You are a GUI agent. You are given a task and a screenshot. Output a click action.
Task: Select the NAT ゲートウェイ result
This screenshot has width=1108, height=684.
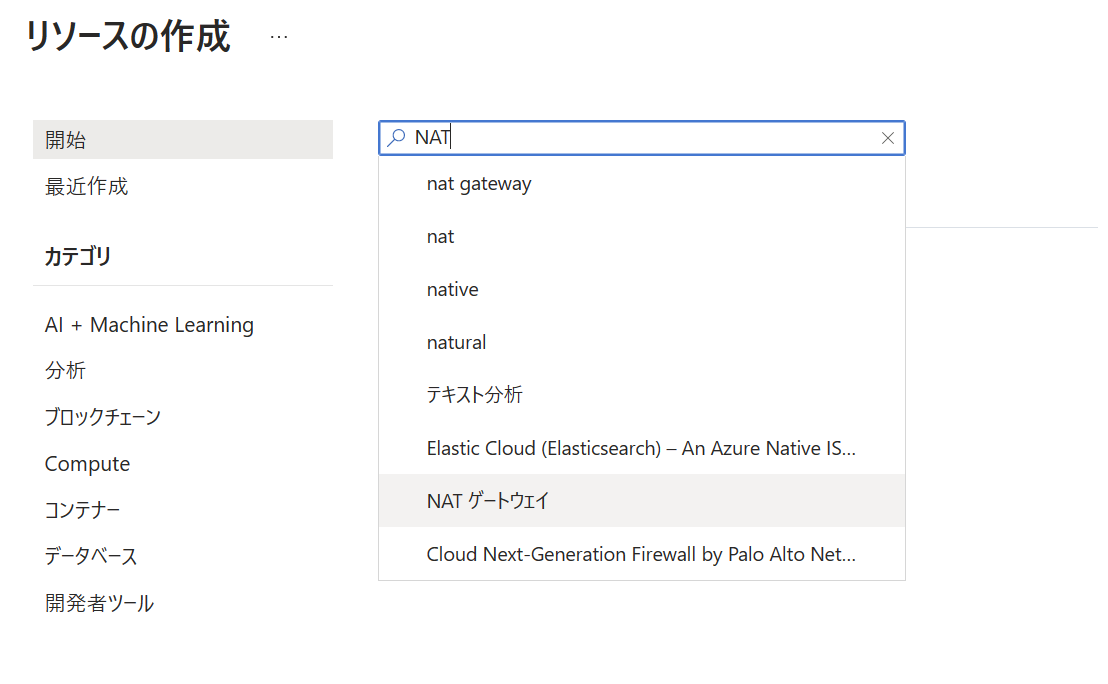(x=488, y=501)
